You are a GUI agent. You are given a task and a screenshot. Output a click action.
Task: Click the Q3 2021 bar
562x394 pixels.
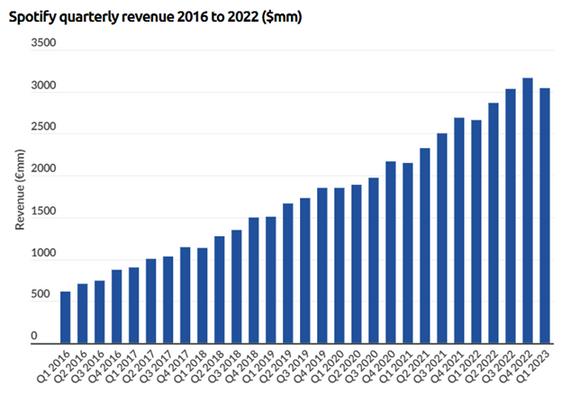442,238
